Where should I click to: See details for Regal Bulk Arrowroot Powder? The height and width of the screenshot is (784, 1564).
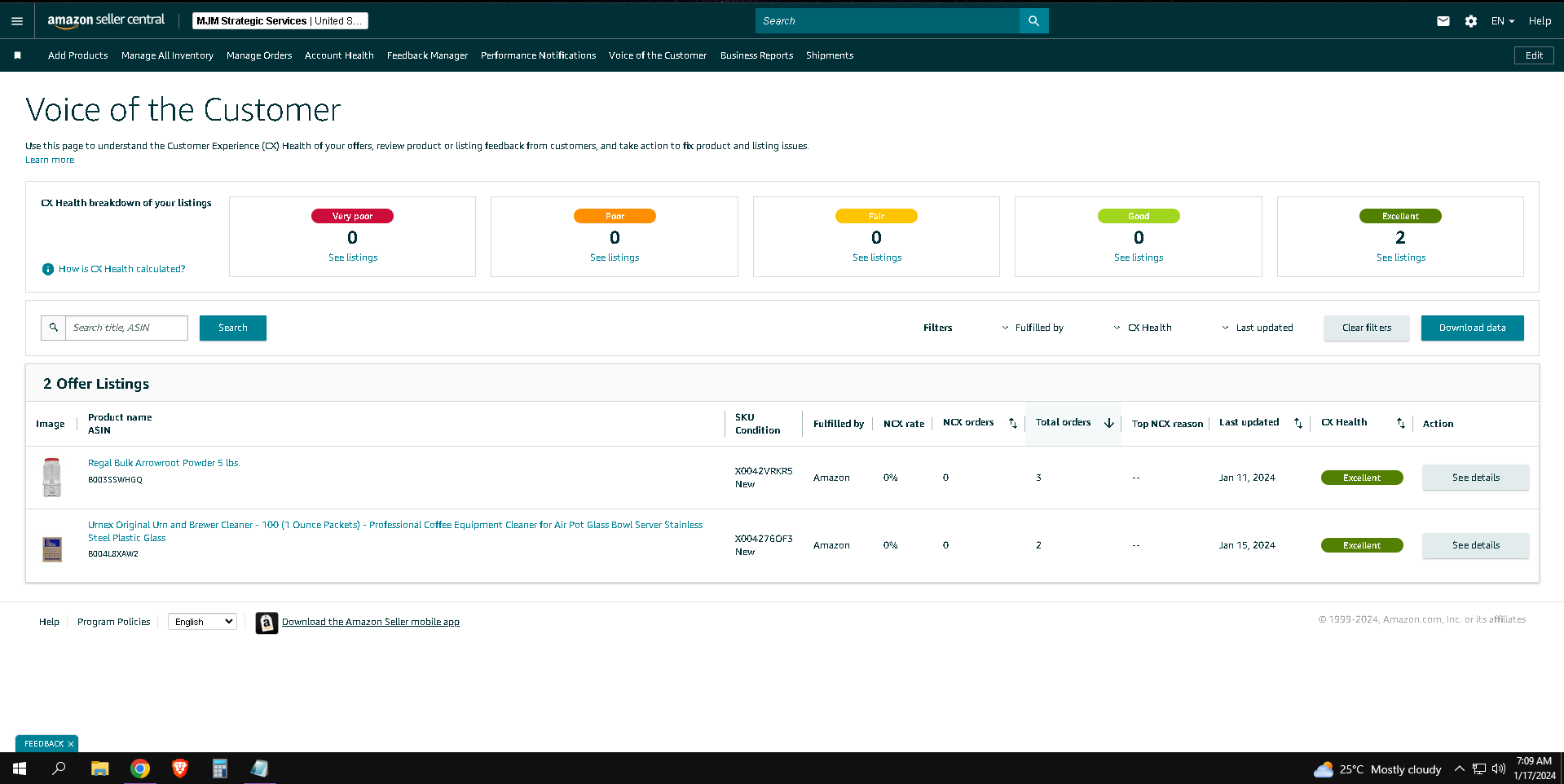click(x=1475, y=478)
